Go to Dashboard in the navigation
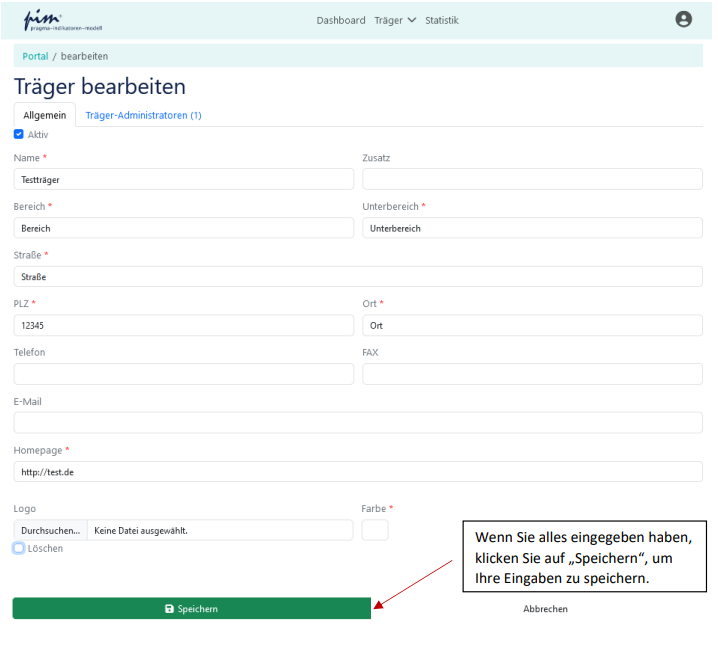 [x=341, y=20]
